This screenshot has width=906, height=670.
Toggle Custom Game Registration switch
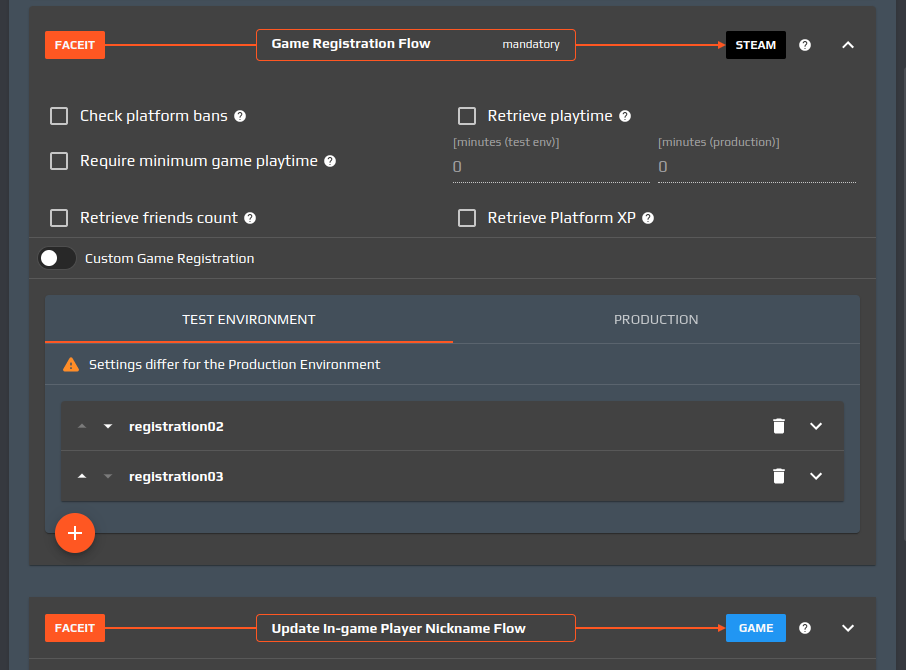[x=57, y=258]
